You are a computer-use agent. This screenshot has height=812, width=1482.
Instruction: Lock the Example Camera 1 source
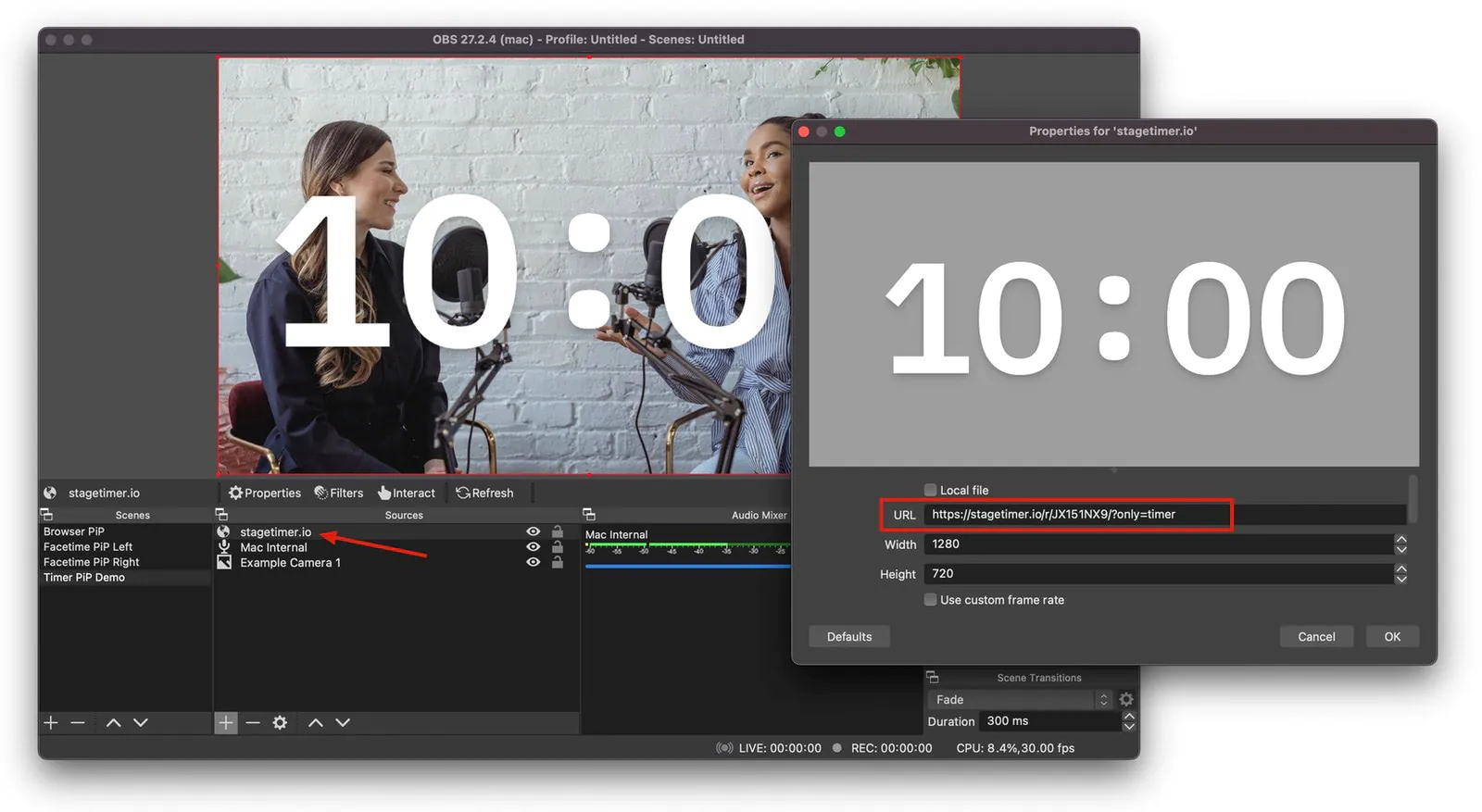(558, 562)
